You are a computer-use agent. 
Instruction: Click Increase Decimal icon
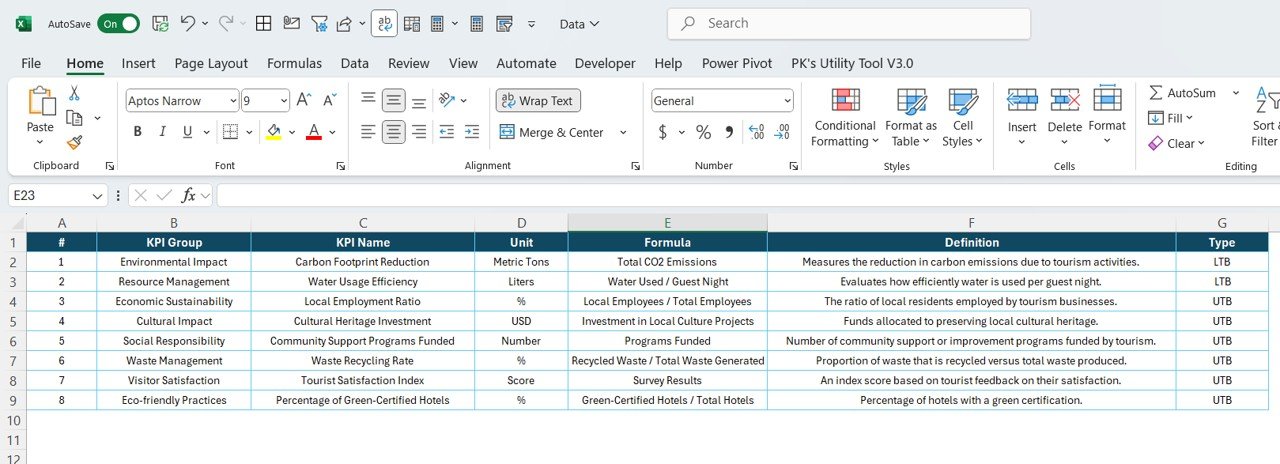tap(756, 132)
